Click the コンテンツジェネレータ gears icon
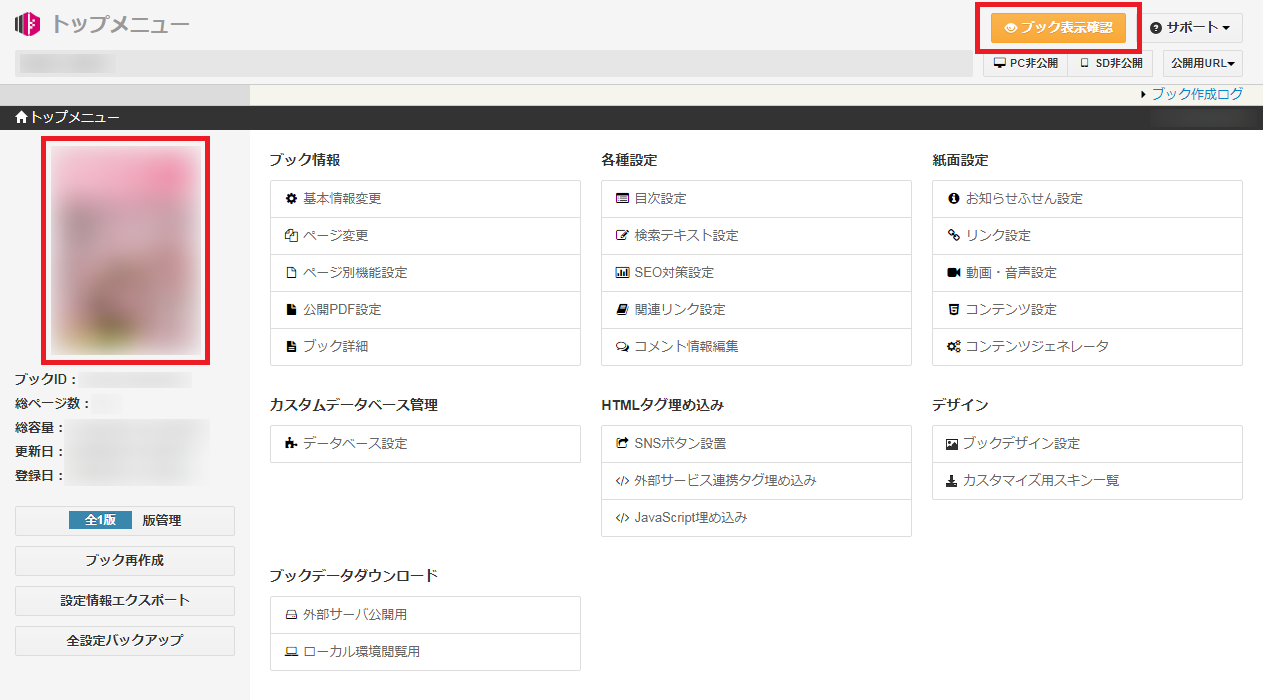This screenshot has height=700, width=1263. (953, 346)
